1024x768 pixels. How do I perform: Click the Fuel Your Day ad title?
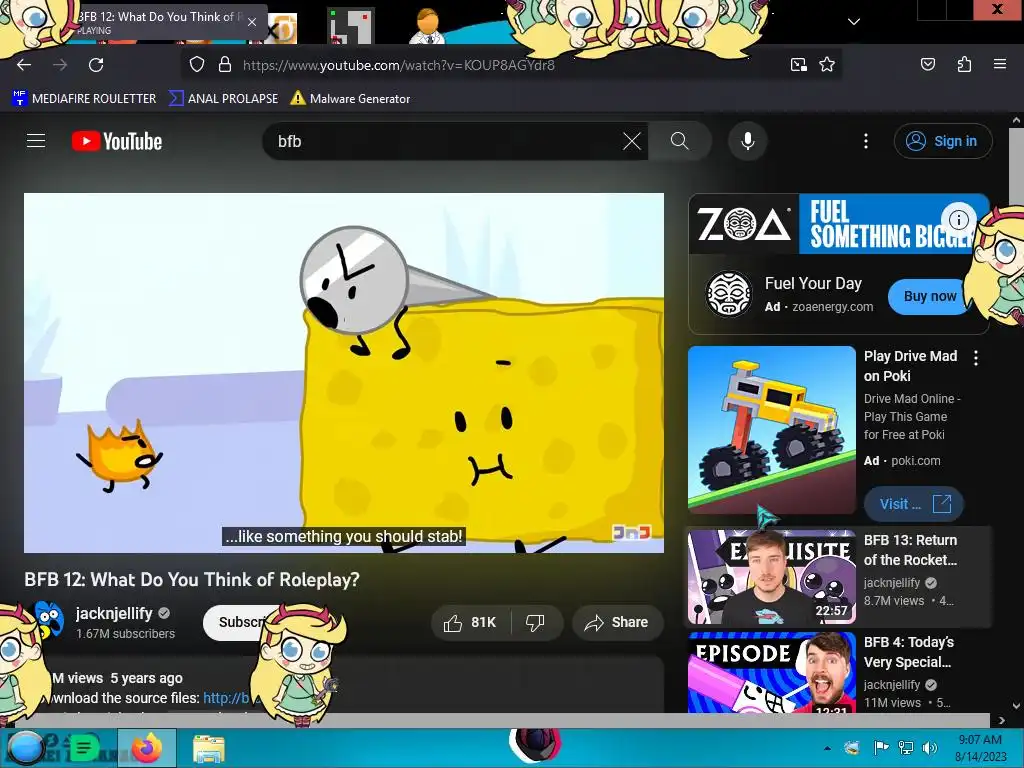coord(813,283)
